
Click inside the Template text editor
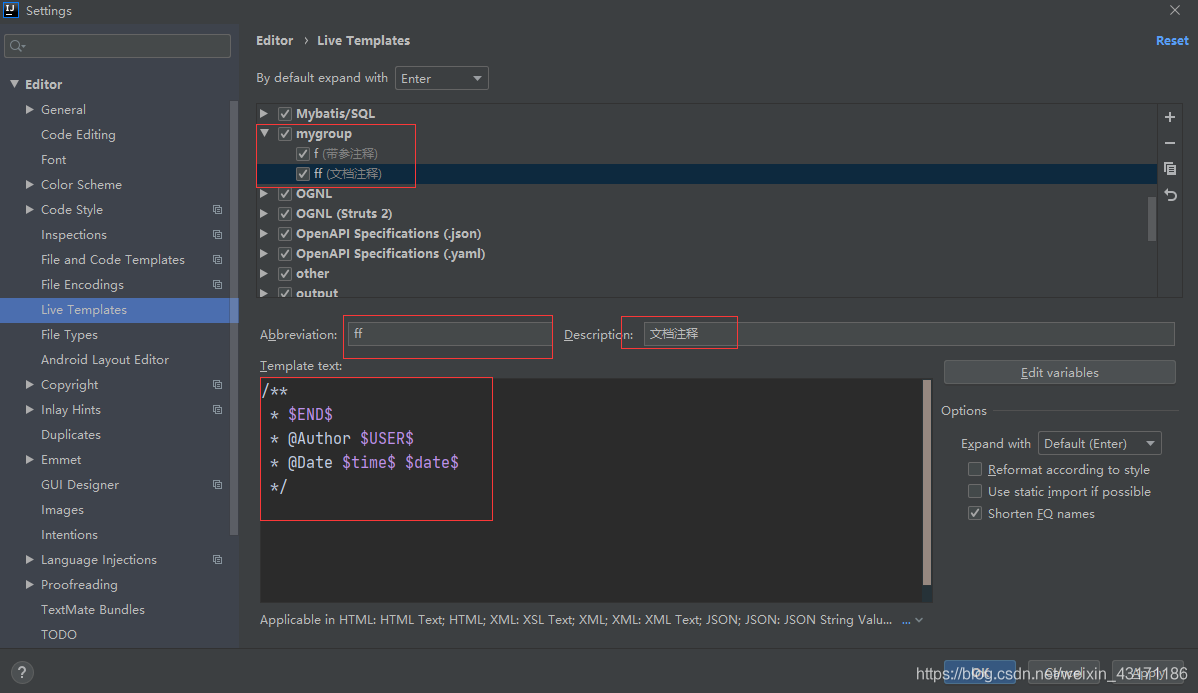(591, 491)
